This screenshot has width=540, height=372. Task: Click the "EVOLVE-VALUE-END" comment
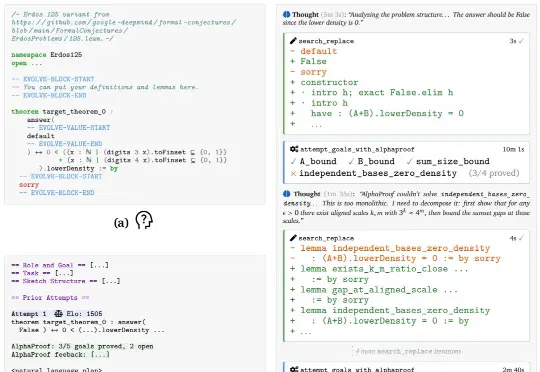(64, 144)
